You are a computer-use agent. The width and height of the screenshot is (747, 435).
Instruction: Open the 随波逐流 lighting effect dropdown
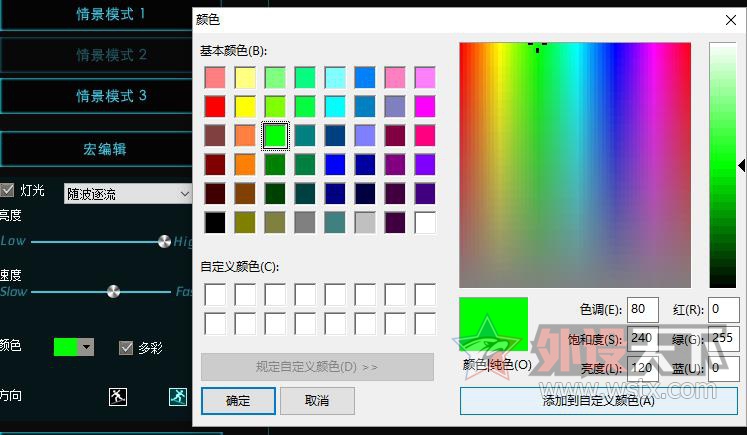point(128,194)
